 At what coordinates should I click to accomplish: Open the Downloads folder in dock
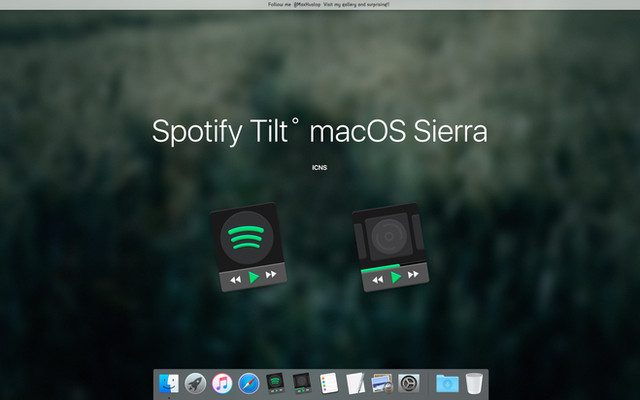[x=447, y=383]
